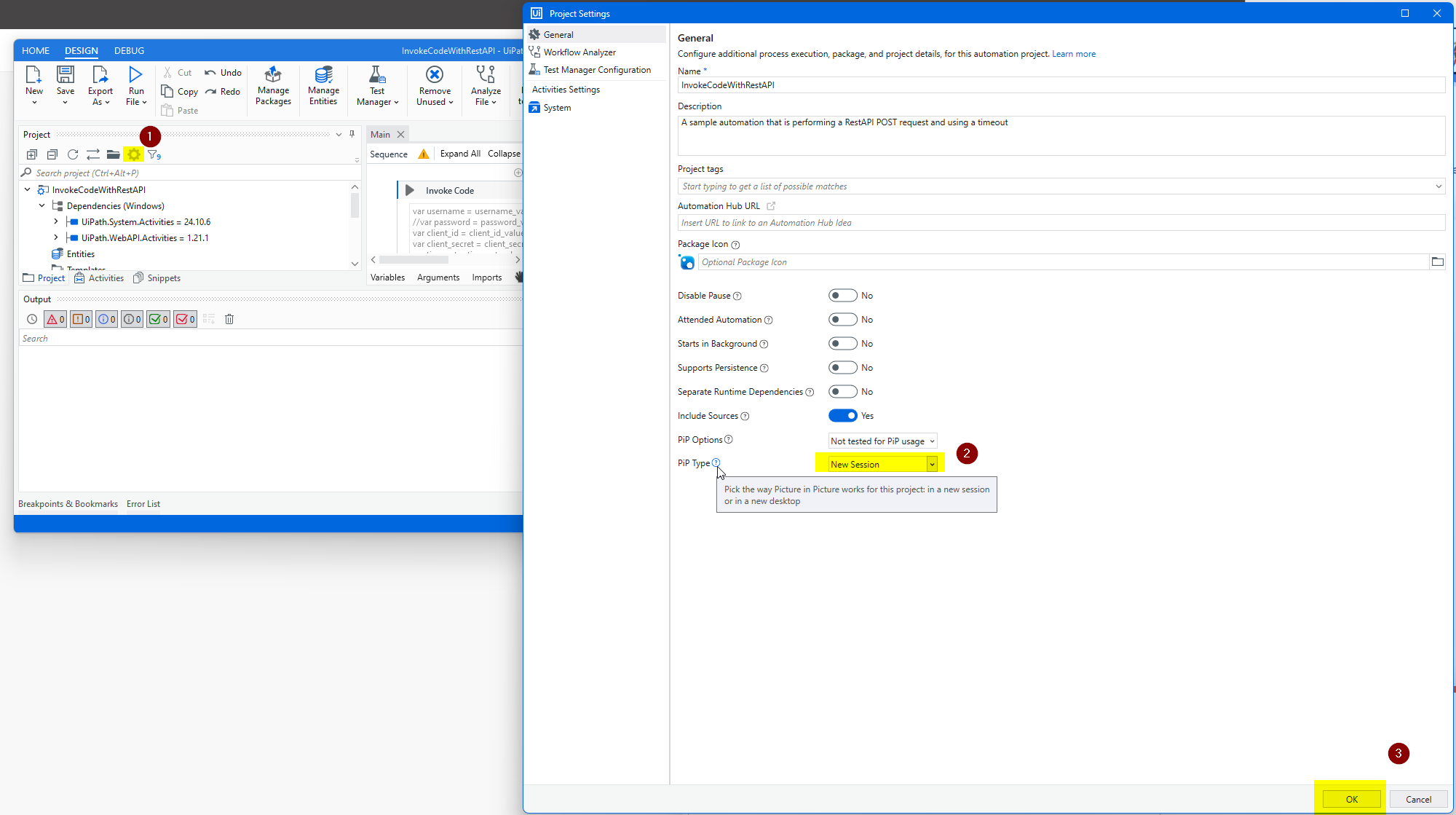Click the clock timestamps icon in Output

32,319
